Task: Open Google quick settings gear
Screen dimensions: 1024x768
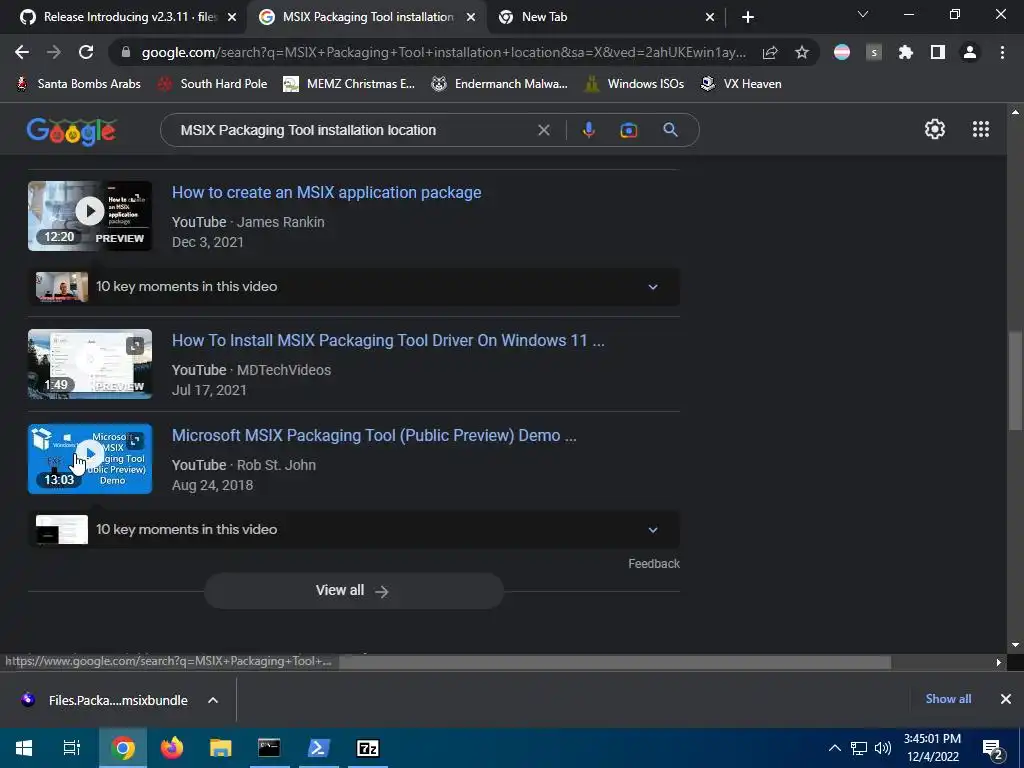Action: pyautogui.click(x=935, y=129)
